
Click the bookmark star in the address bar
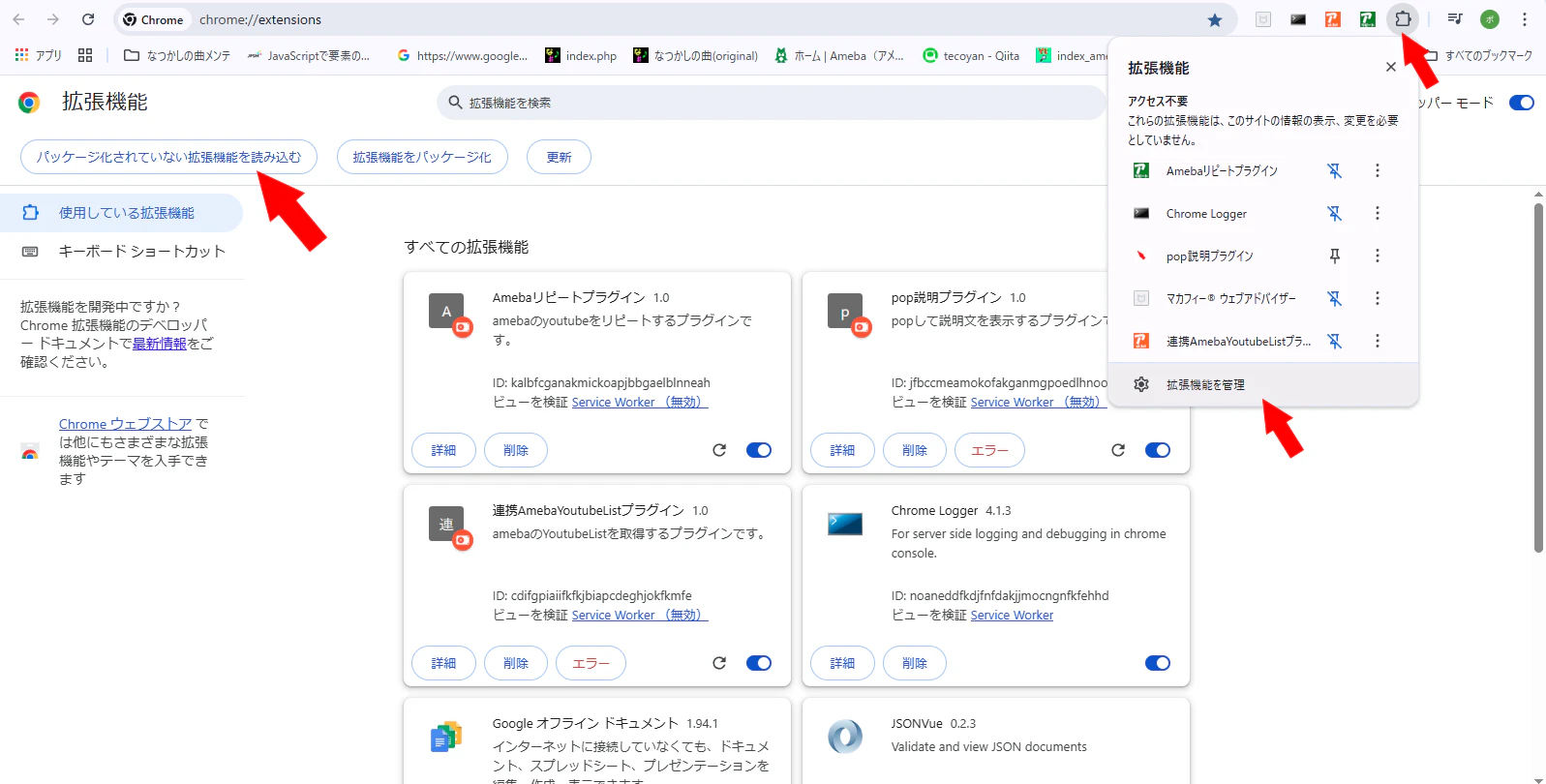pyautogui.click(x=1215, y=19)
